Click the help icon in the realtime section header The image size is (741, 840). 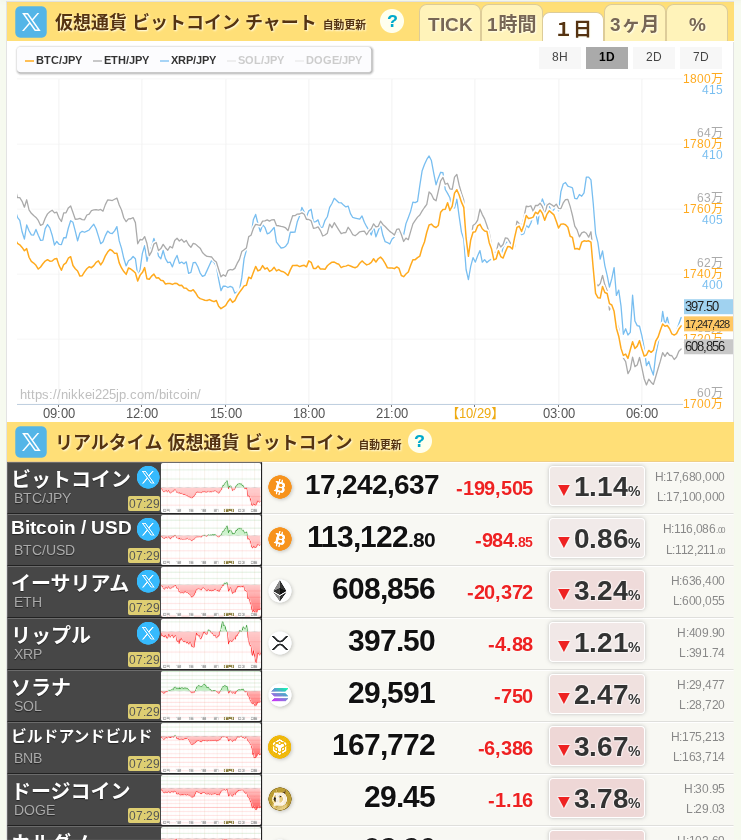(x=420, y=441)
